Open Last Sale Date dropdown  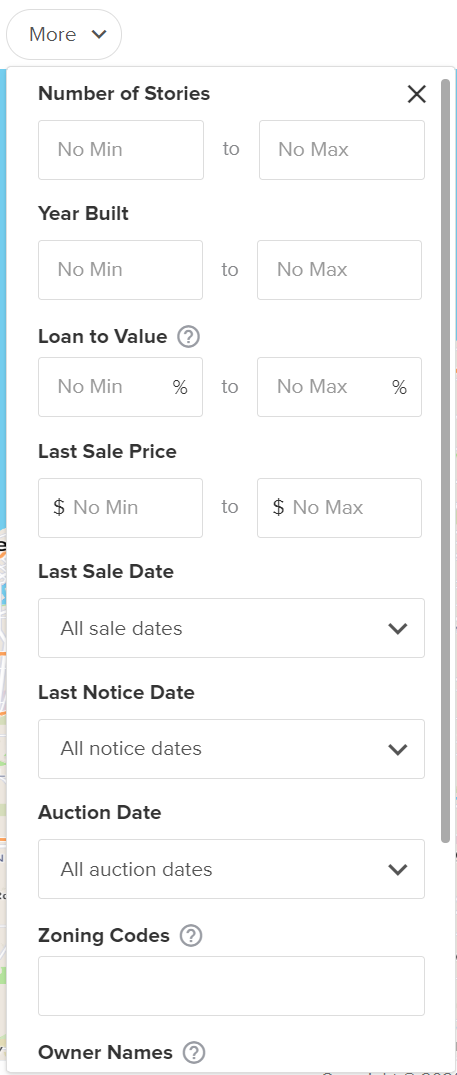pos(232,628)
